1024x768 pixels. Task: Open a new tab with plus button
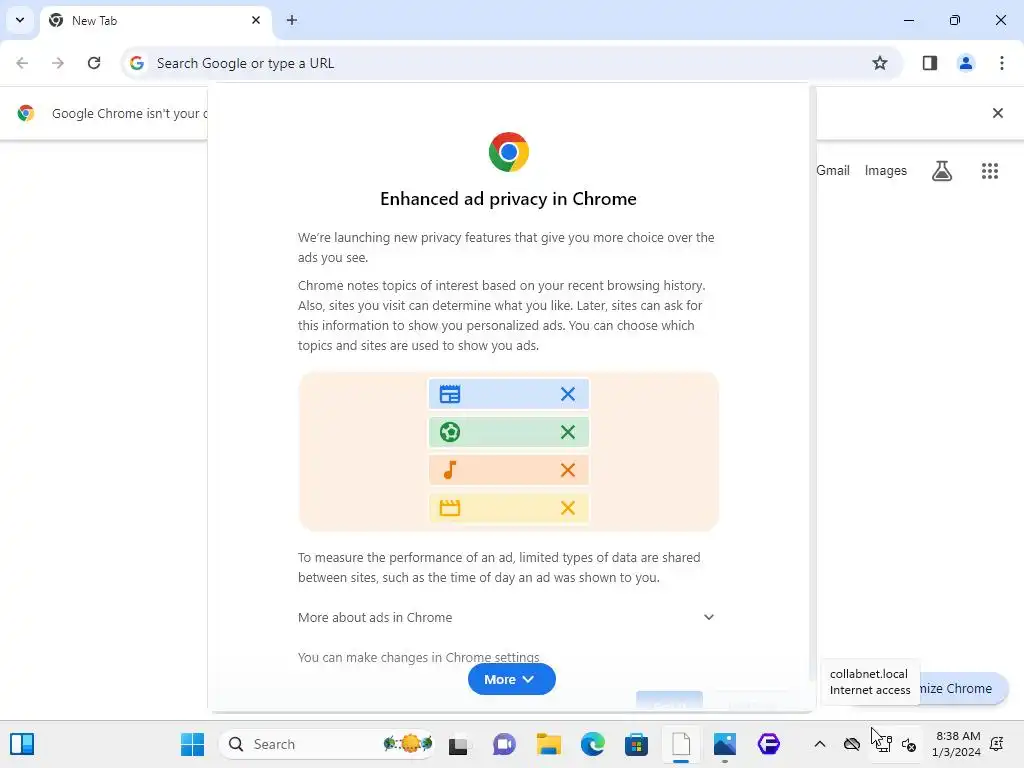(292, 20)
